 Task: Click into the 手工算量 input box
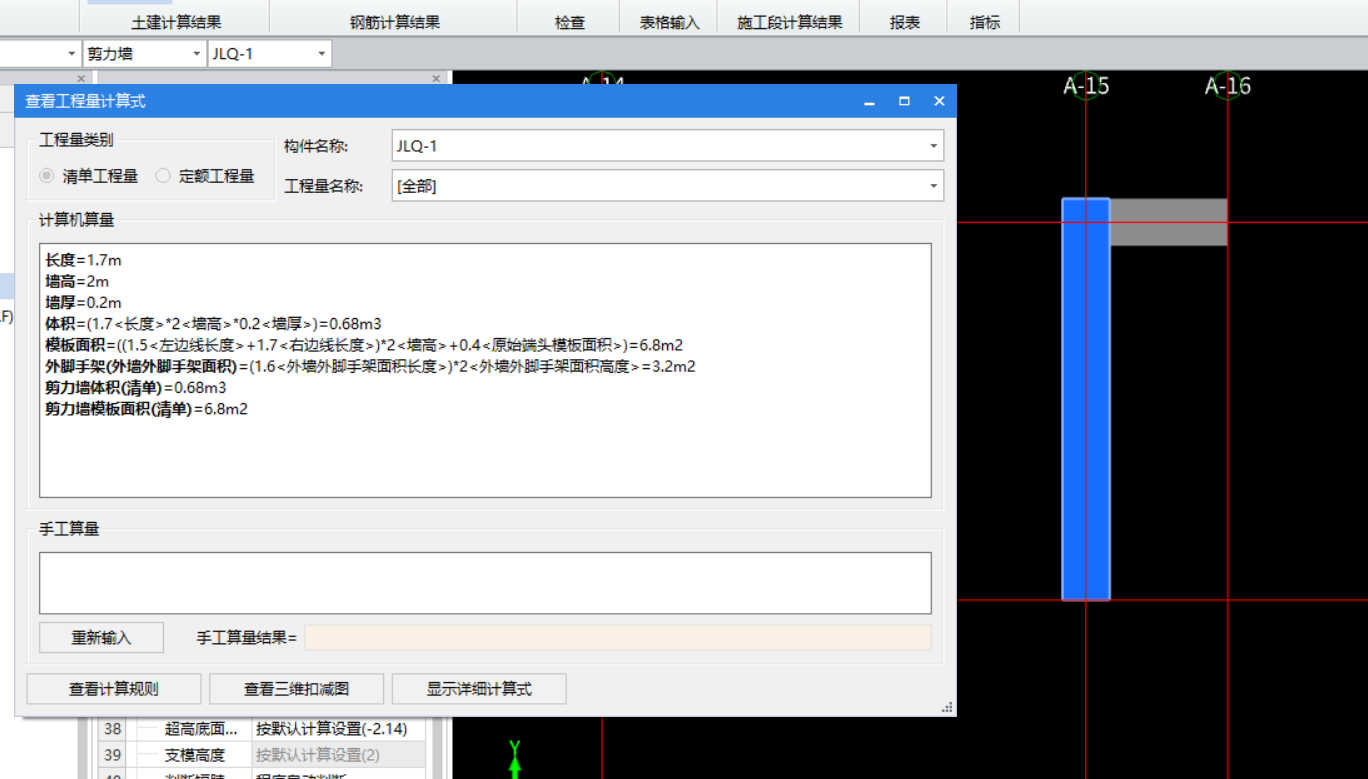485,583
